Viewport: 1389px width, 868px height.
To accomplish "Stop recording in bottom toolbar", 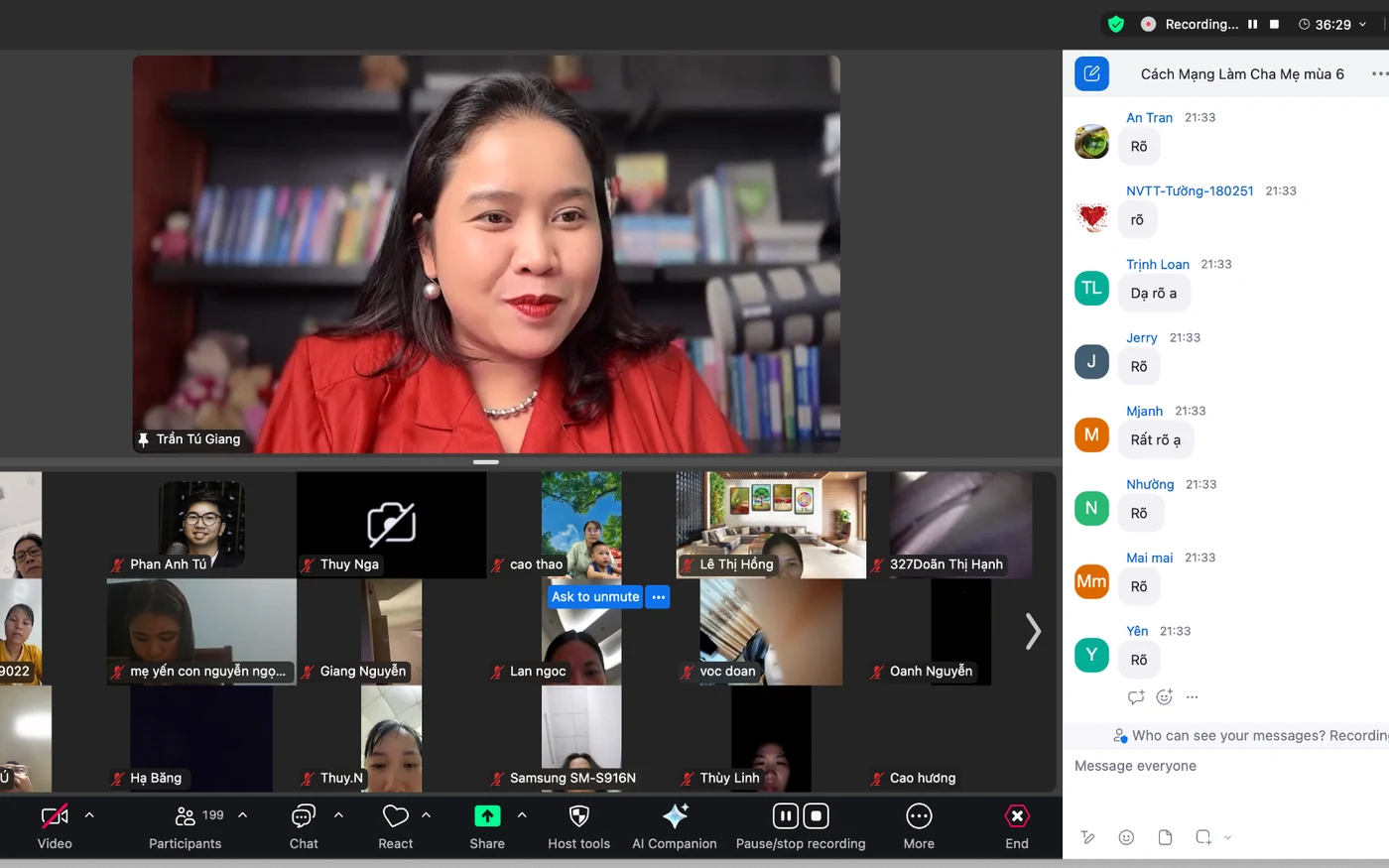I will tap(816, 815).
